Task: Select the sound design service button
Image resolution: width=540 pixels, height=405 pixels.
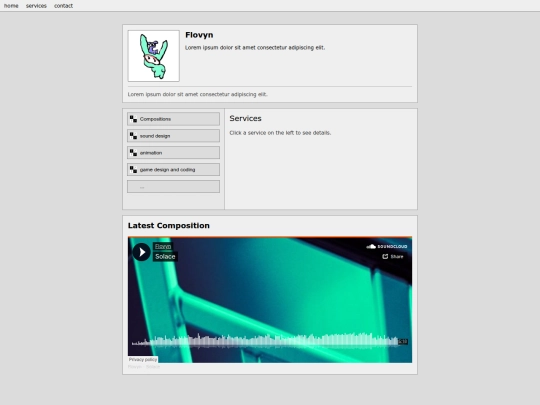Action: [173, 136]
